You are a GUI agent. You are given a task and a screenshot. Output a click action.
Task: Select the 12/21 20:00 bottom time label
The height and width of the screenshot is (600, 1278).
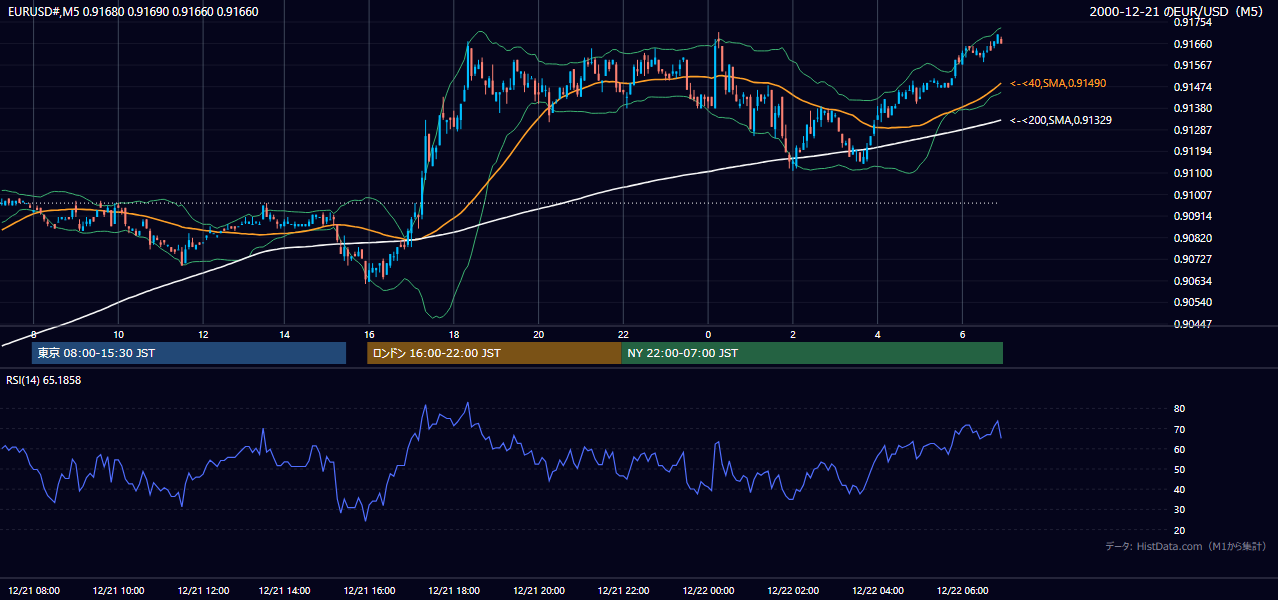tap(539, 590)
